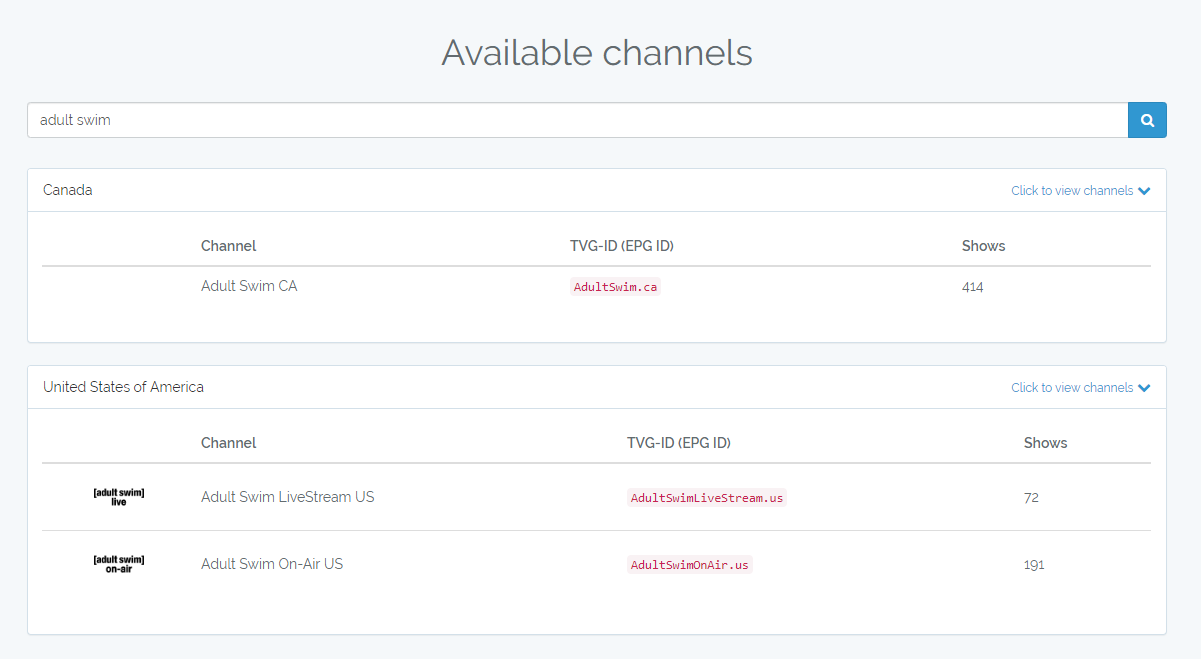Focus the 'adult swim' search field

576,120
